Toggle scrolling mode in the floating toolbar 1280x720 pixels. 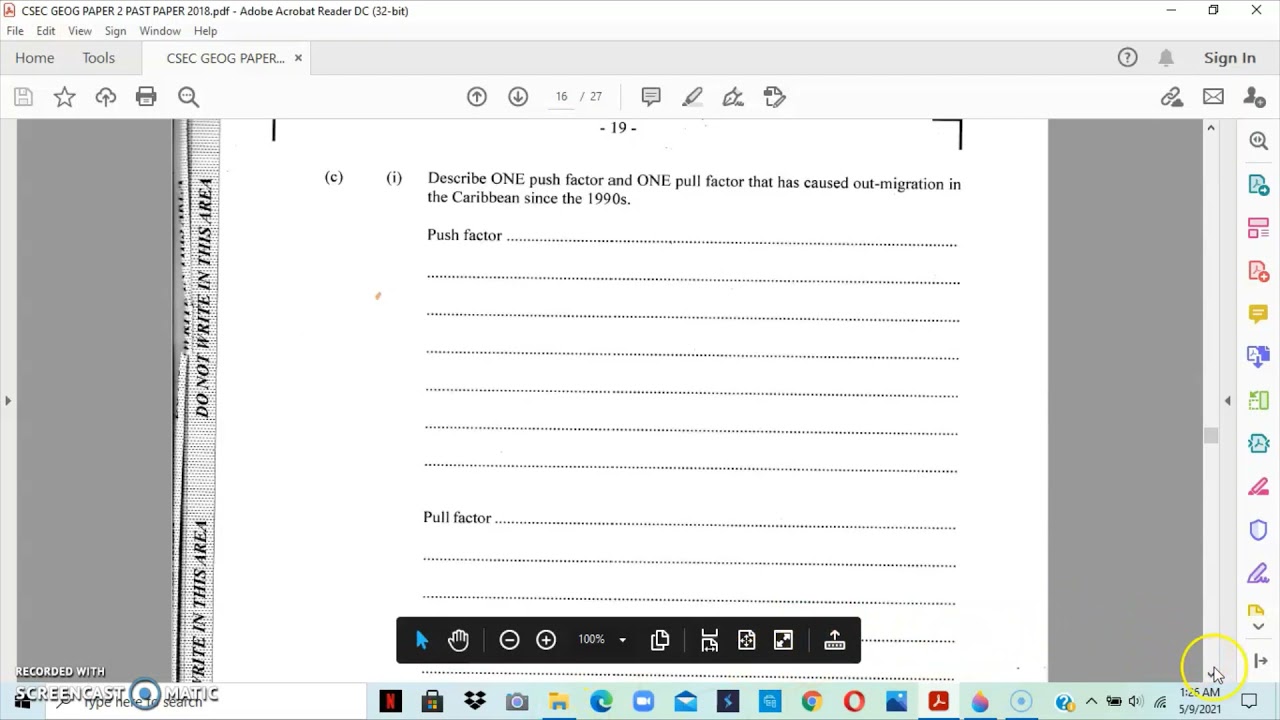pyautogui.click(x=709, y=640)
